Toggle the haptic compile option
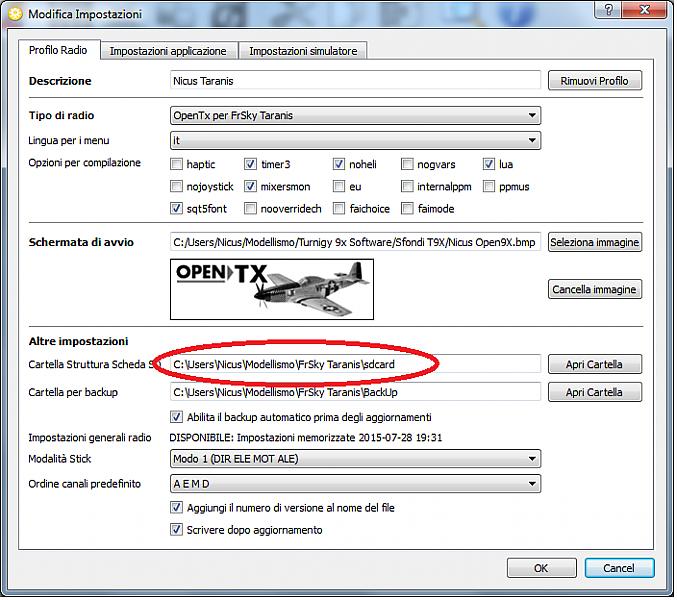This screenshot has height=600, width=677. click(x=177, y=164)
